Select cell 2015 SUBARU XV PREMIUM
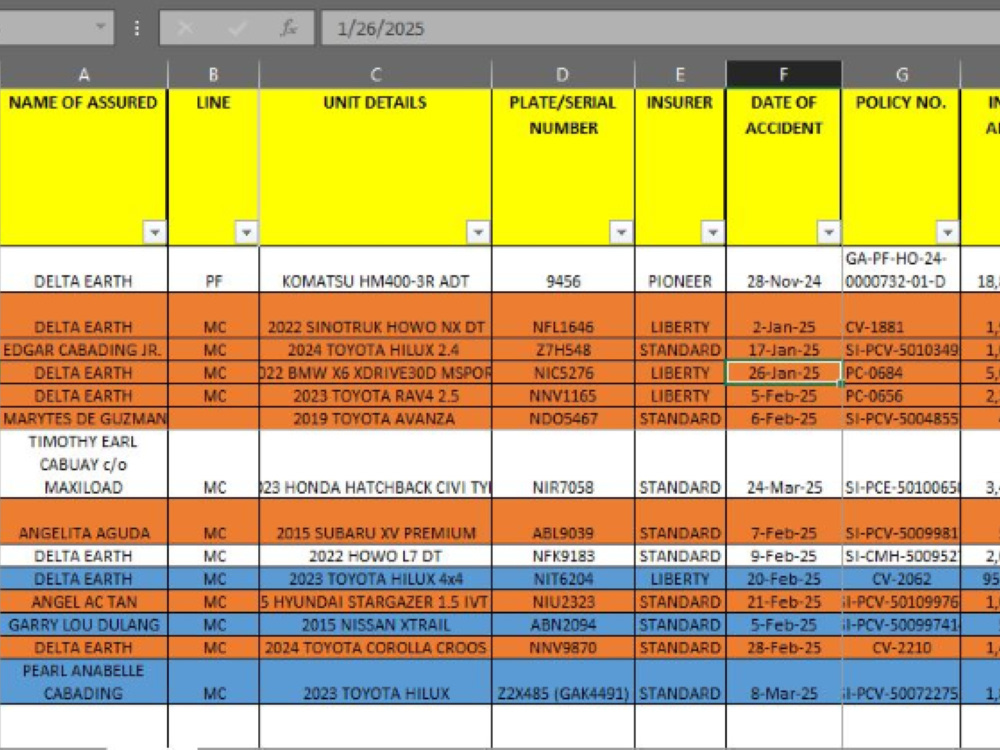 click(376, 522)
